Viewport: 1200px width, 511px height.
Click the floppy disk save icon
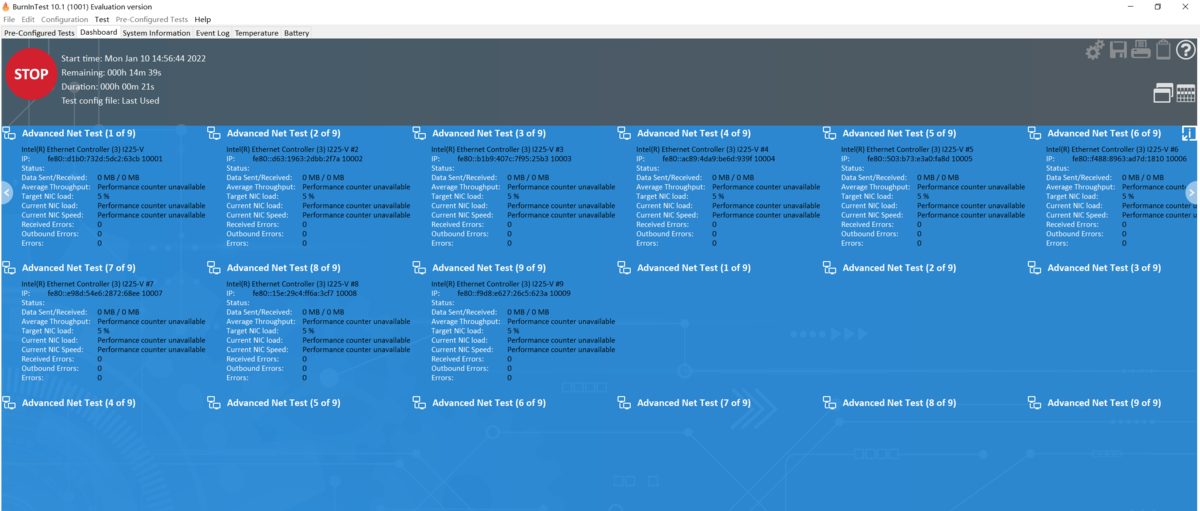click(1118, 50)
